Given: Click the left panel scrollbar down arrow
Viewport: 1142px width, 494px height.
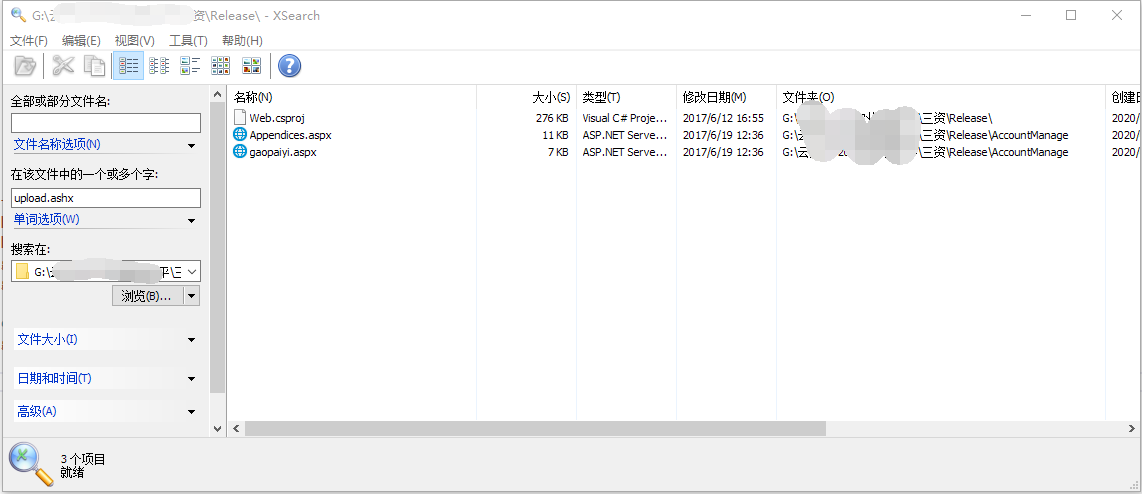Looking at the screenshot, I should point(217,428).
